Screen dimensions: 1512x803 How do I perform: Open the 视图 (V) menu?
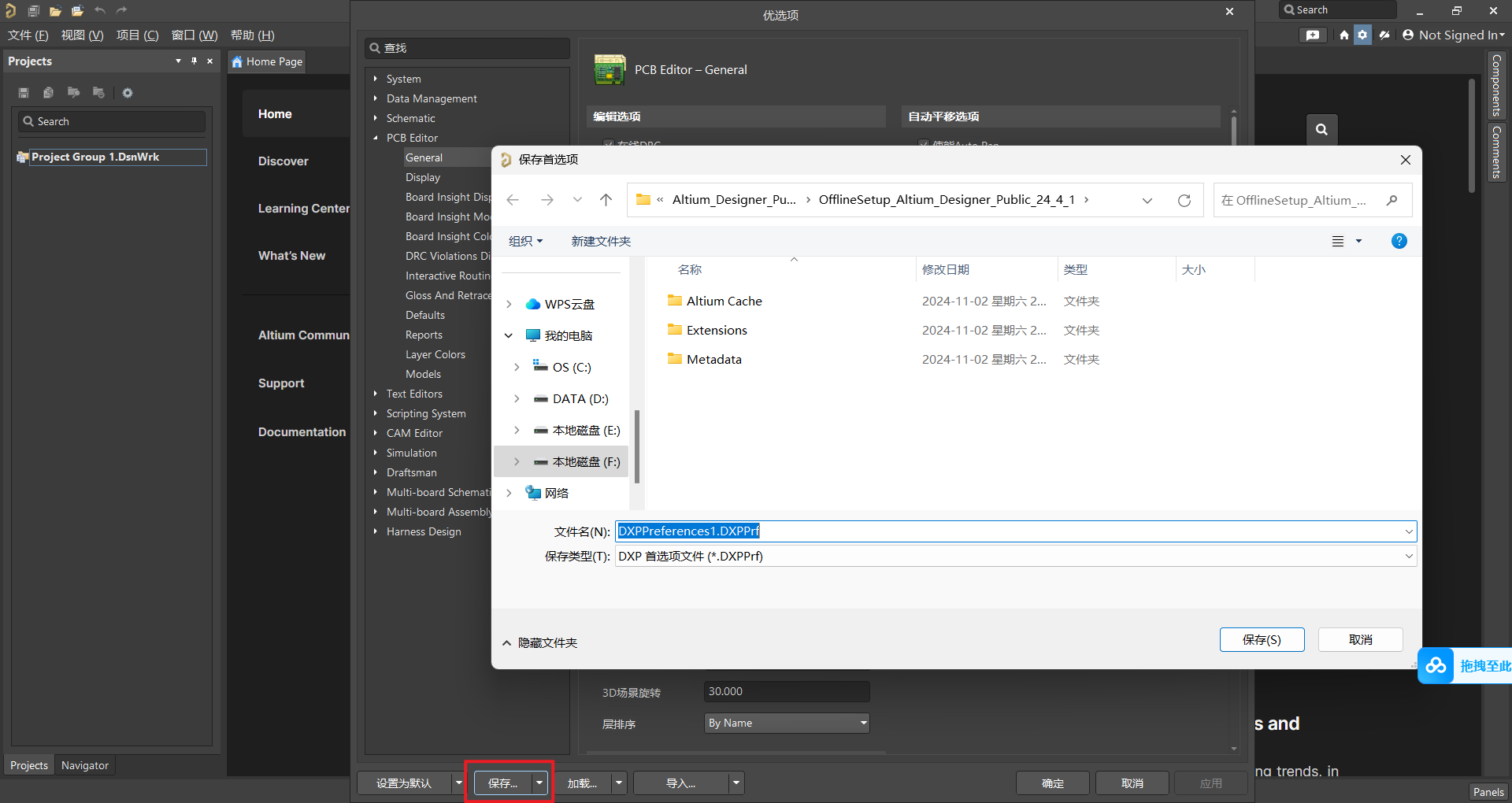83,35
